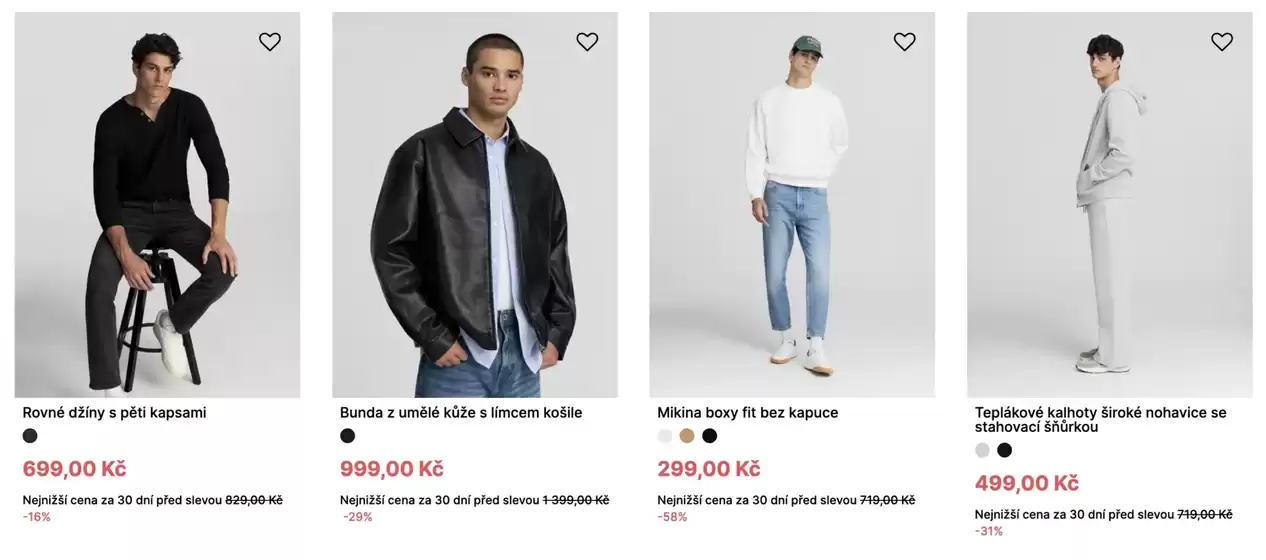Choose black color swatch for Mikina boxy fit
The image size is (1266, 560).
click(710, 436)
